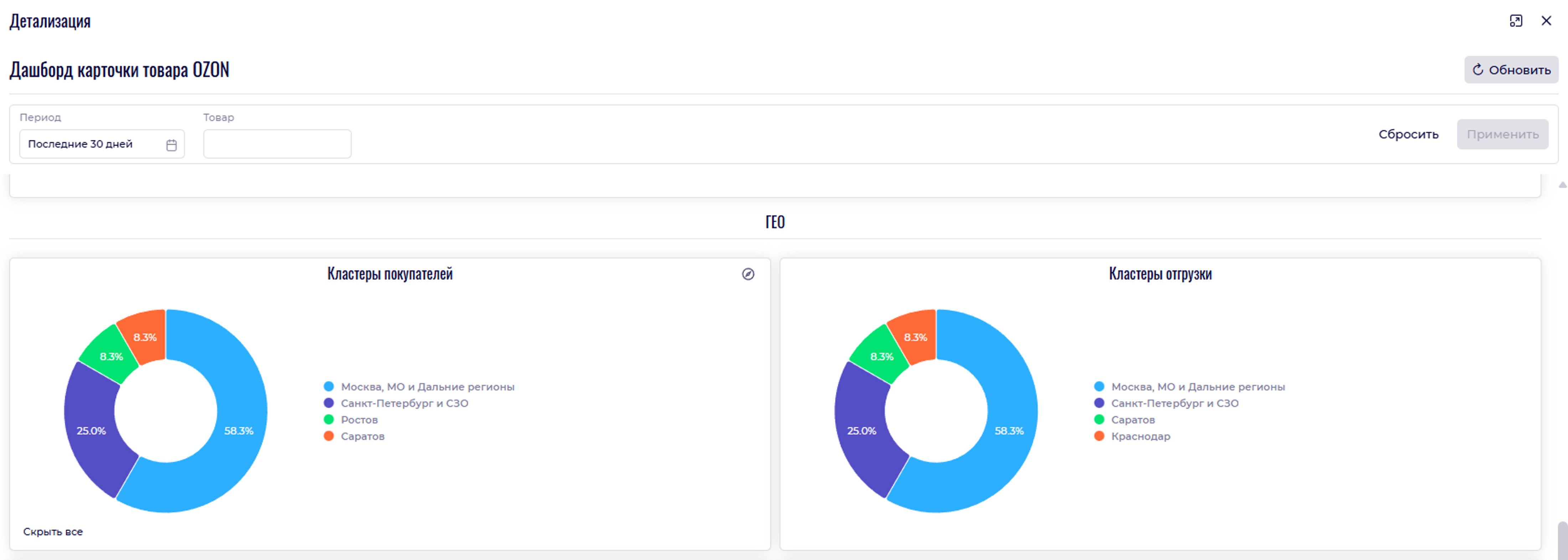Screen dimensions: 1568x560
Task: Click the Применить button
Action: tap(1502, 134)
